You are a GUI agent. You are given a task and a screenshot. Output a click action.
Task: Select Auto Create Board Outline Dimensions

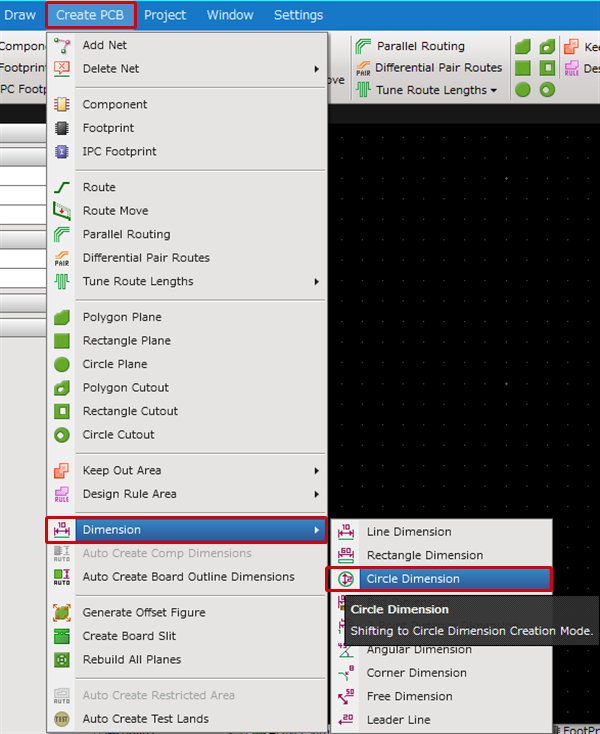pyautogui.click(x=186, y=577)
